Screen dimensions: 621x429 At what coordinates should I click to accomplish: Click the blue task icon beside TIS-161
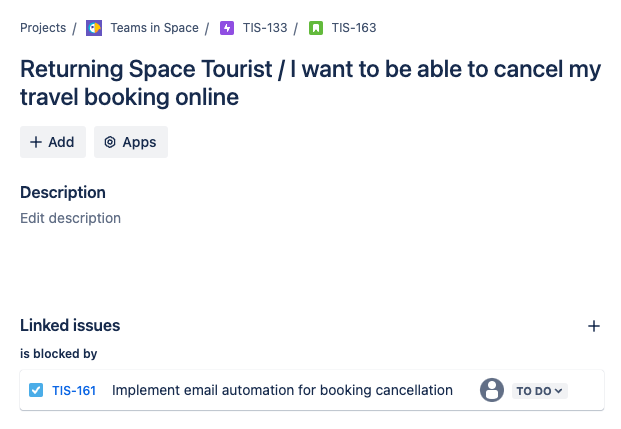pyautogui.click(x=36, y=391)
